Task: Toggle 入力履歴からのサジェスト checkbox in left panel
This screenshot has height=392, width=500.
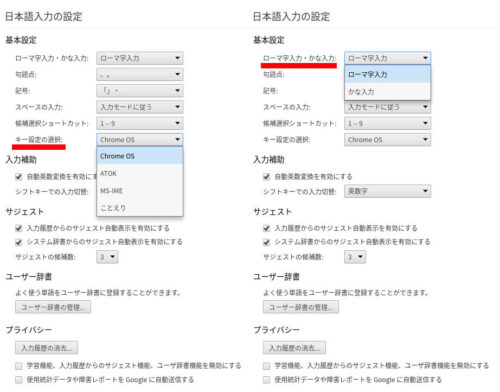Action: 19,228
